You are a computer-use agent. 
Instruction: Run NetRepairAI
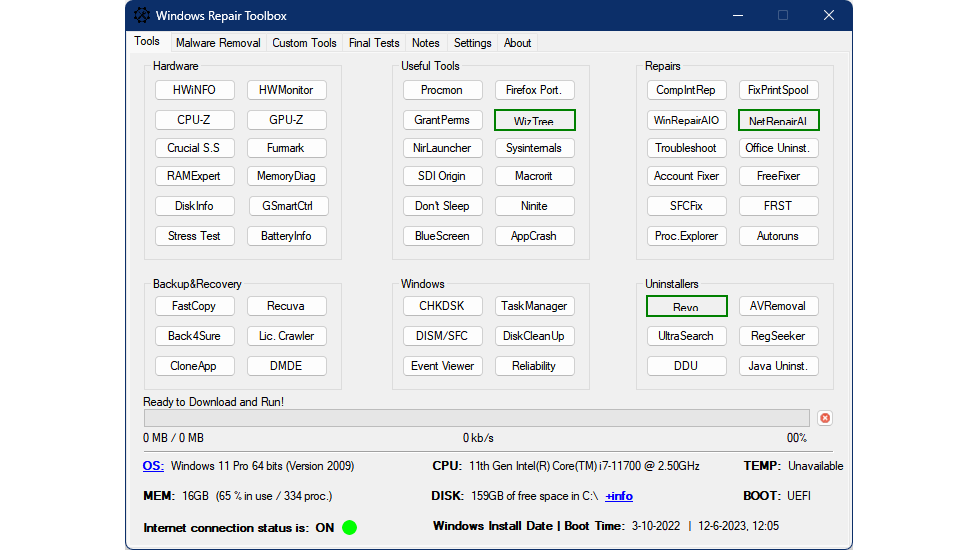pyautogui.click(x=778, y=120)
